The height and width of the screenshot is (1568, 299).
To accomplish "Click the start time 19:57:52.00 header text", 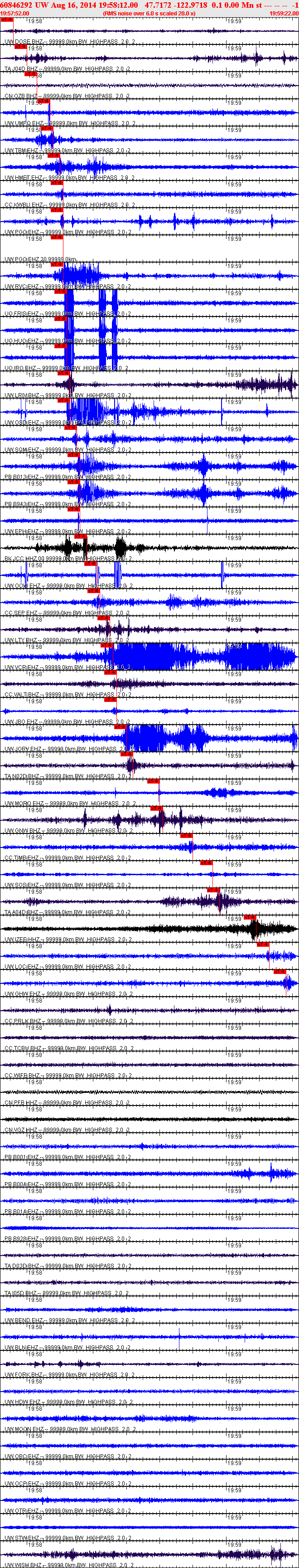I will [14, 13].
